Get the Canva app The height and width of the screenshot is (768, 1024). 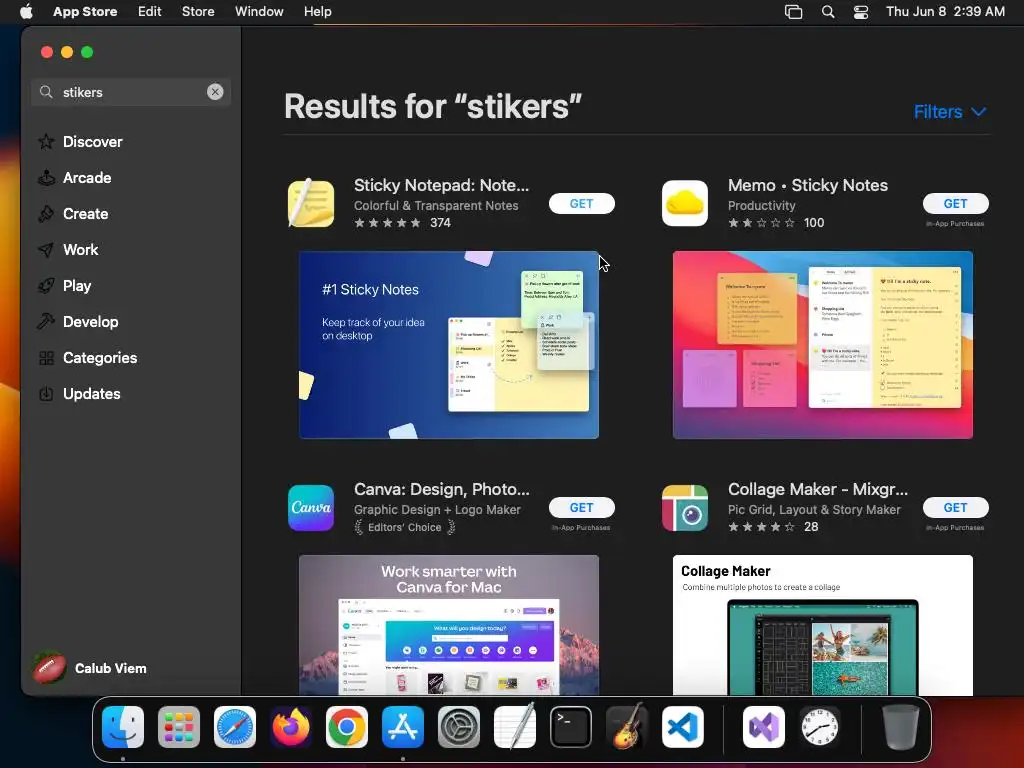click(581, 507)
